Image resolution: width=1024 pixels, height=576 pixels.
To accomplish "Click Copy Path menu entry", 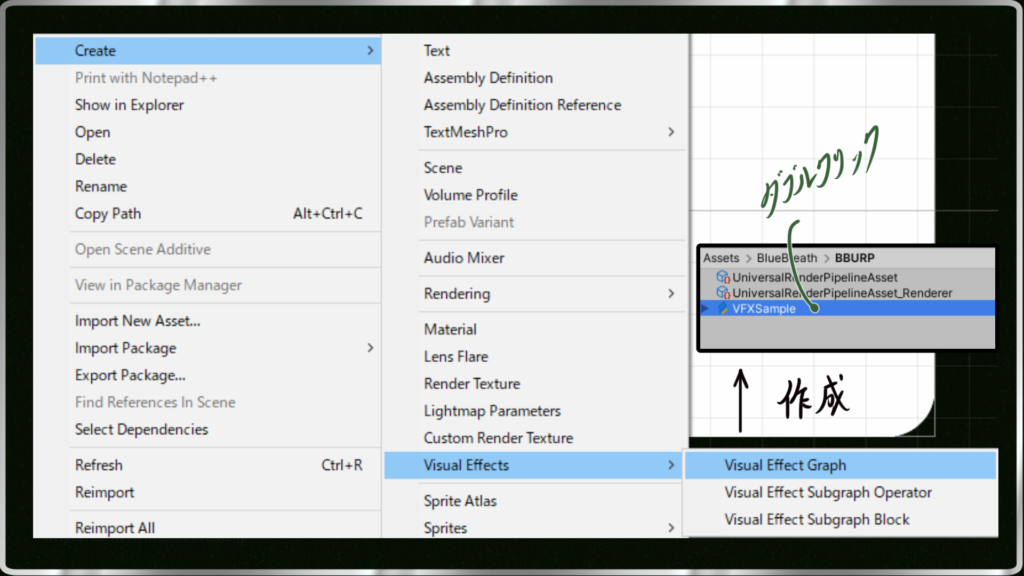I will pyautogui.click(x=108, y=213).
